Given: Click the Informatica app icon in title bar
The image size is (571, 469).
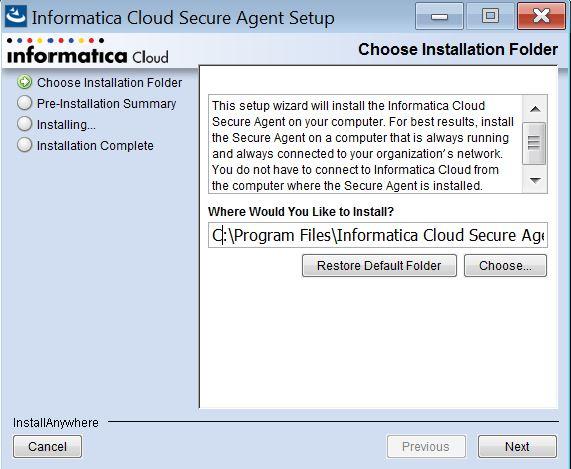Looking at the screenshot, I should coord(16,16).
